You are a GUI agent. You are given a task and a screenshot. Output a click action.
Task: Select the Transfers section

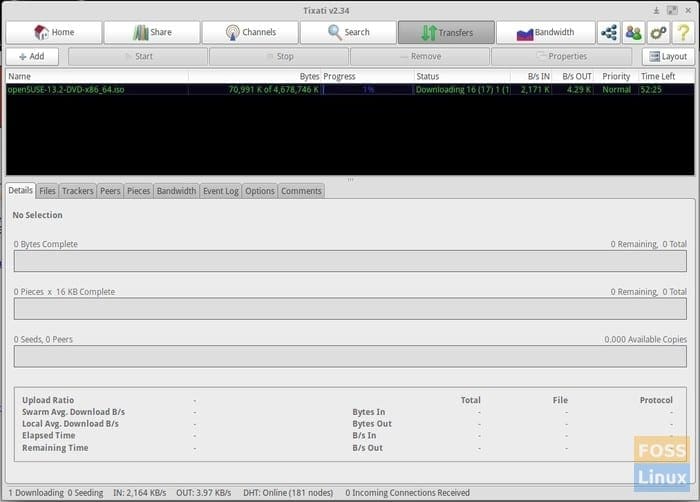tap(446, 32)
